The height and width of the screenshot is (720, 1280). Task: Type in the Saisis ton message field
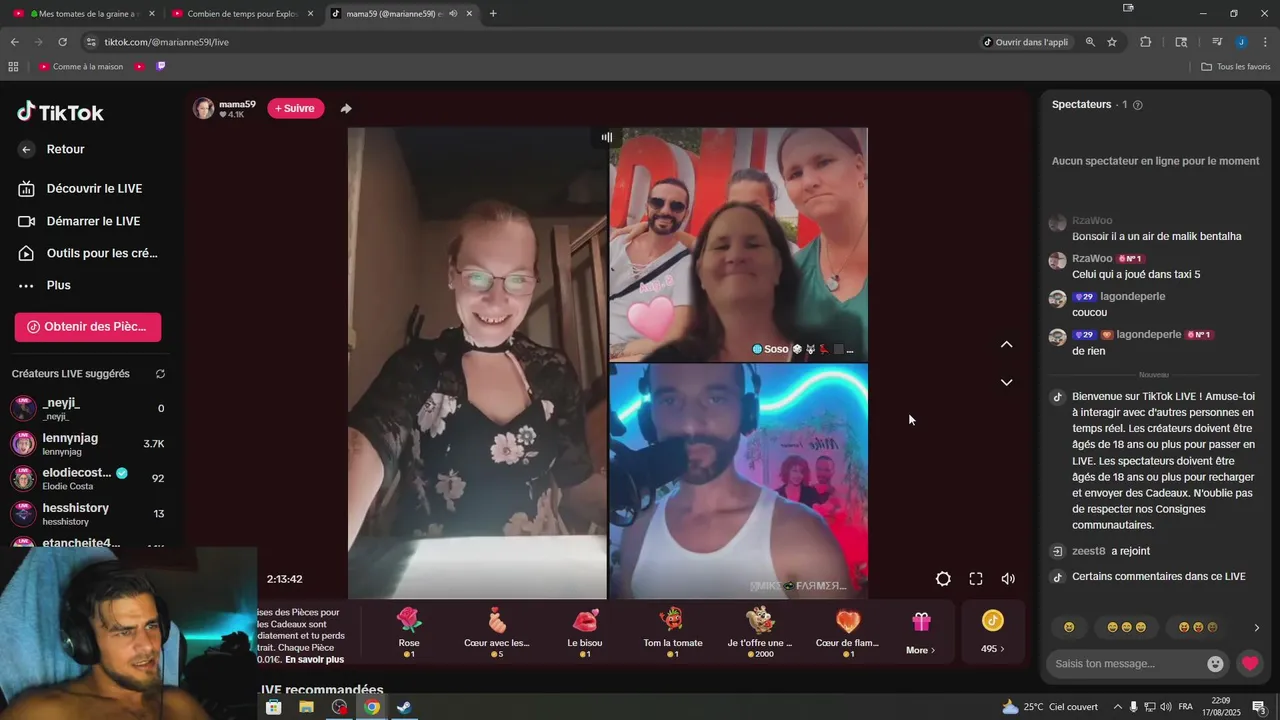[1126, 664]
